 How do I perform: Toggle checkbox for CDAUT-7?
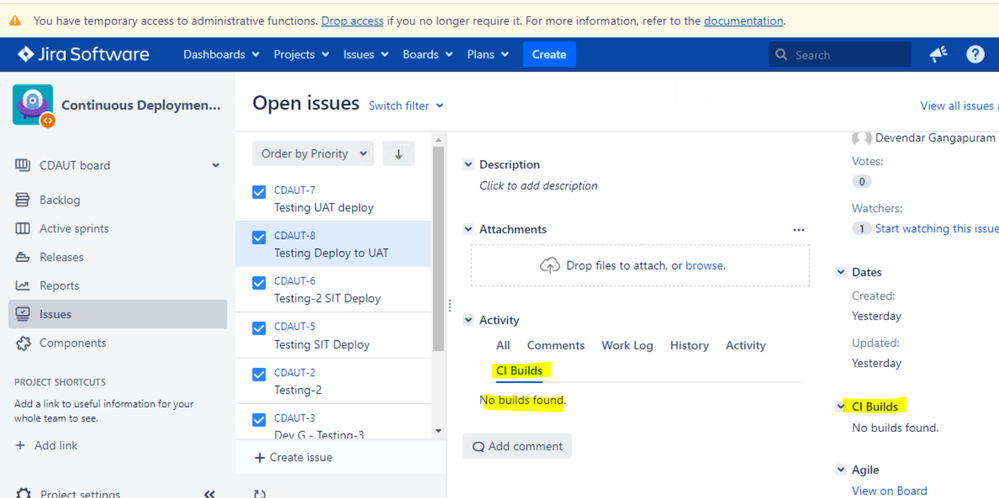click(x=259, y=192)
